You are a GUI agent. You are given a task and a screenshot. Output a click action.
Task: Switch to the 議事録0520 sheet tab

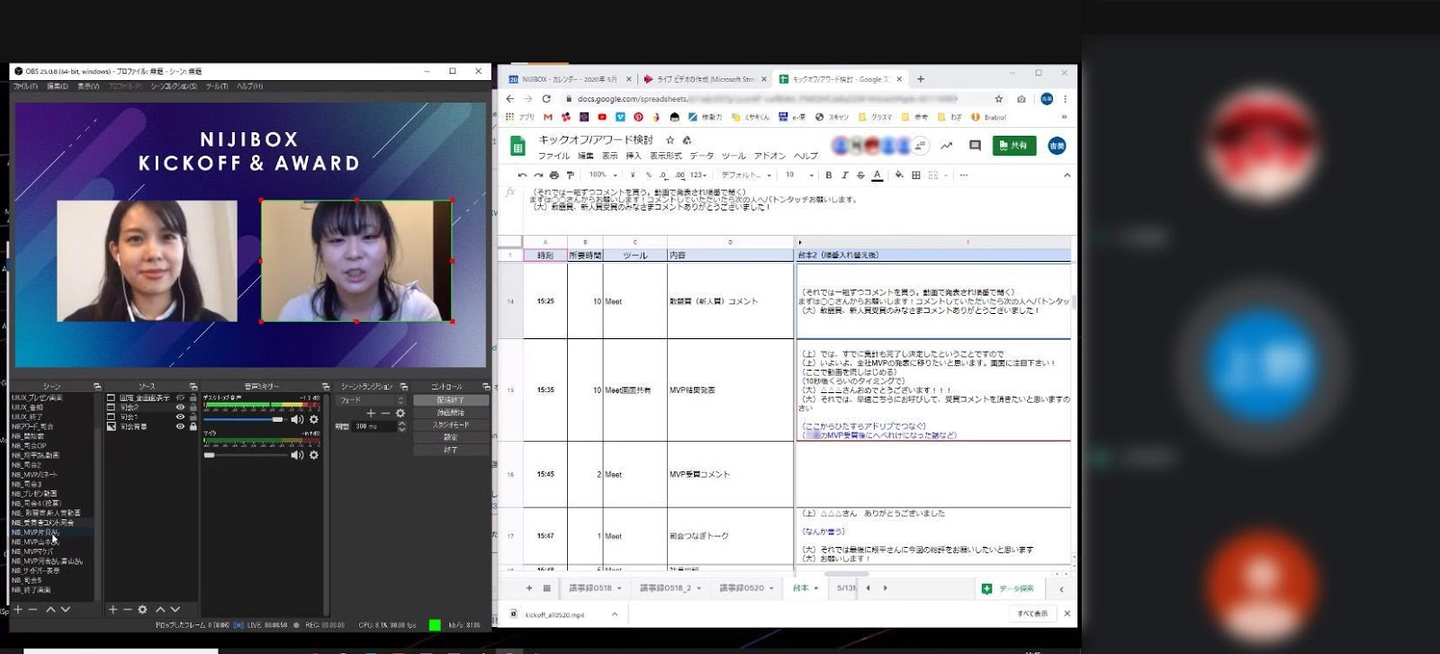pos(741,588)
